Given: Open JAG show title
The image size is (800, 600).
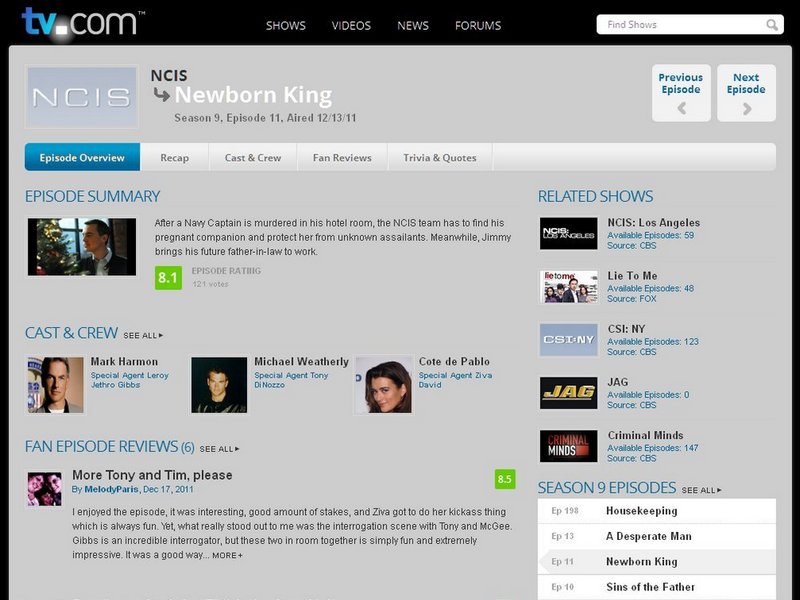Looking at the screenshot, I should pyautogui.click(x=617, y=382).
